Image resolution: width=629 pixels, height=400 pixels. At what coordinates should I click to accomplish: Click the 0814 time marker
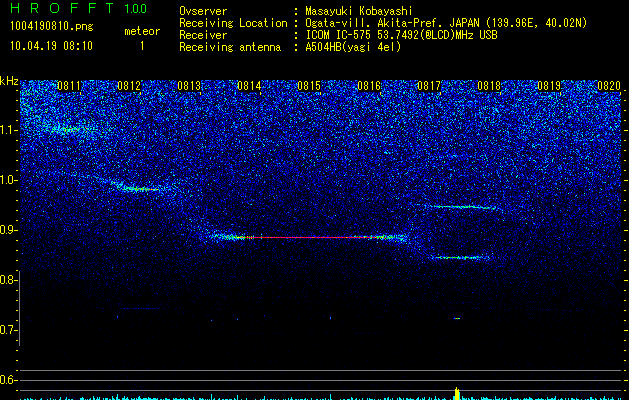point(249,85)
